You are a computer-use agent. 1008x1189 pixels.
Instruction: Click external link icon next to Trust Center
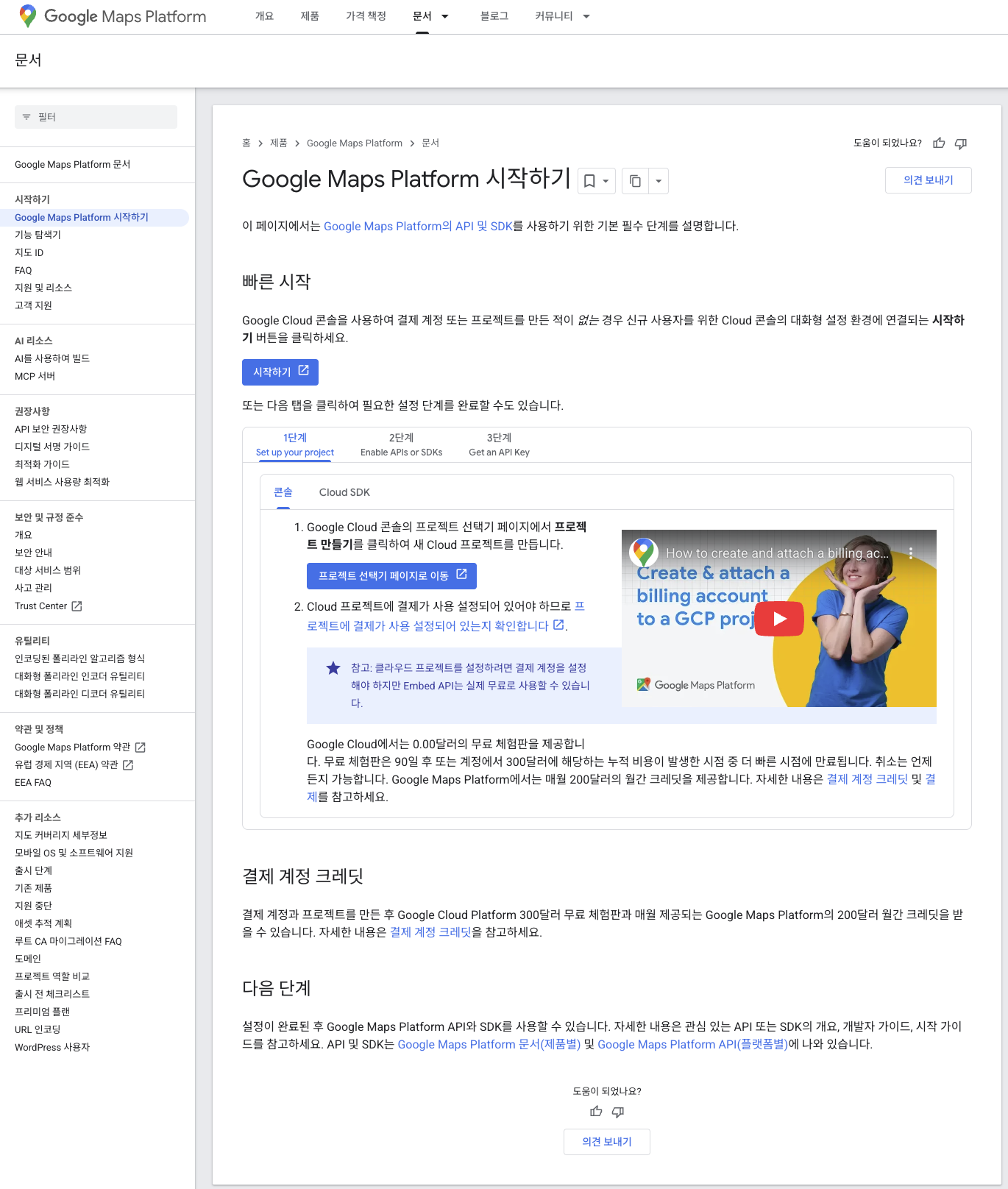pos(77,606)
